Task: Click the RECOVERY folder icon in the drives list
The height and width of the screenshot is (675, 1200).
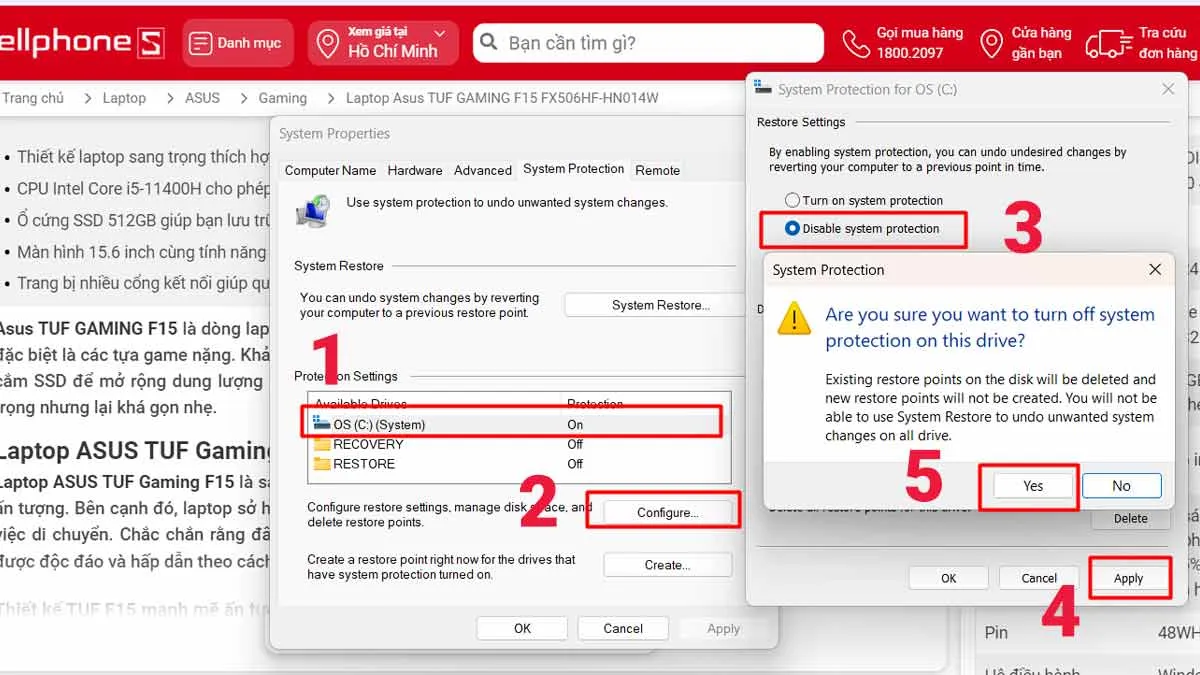Action: [x=320, y=446]
